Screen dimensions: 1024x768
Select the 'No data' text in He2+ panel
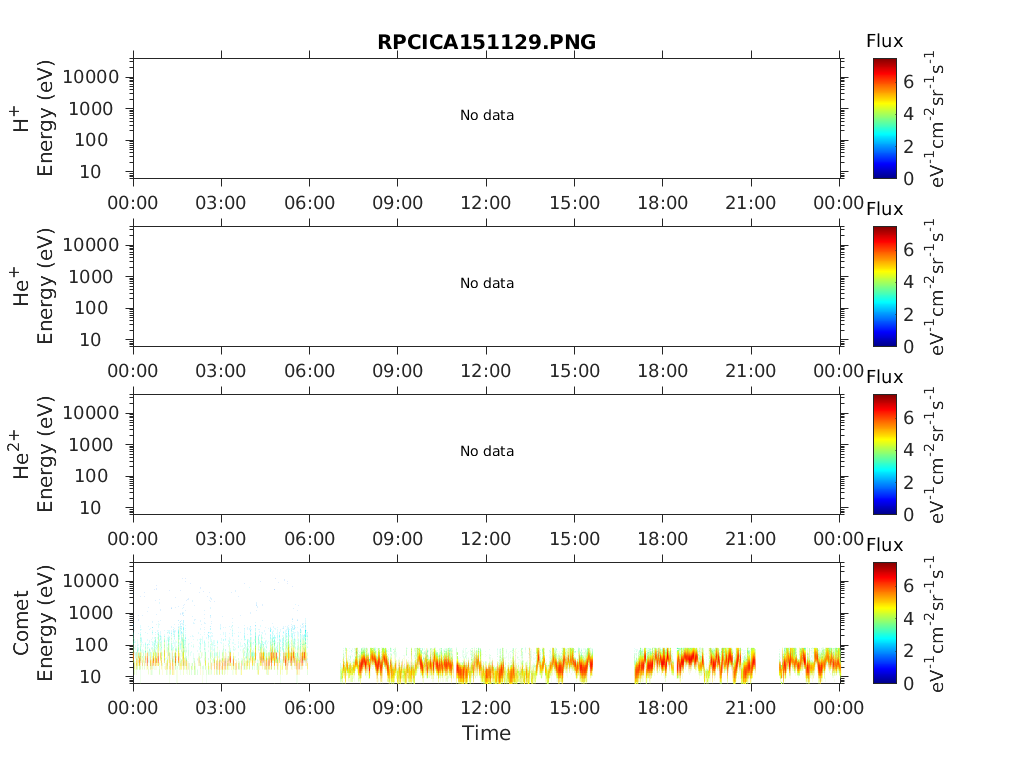pyautogui.click(x=487, y=451)
